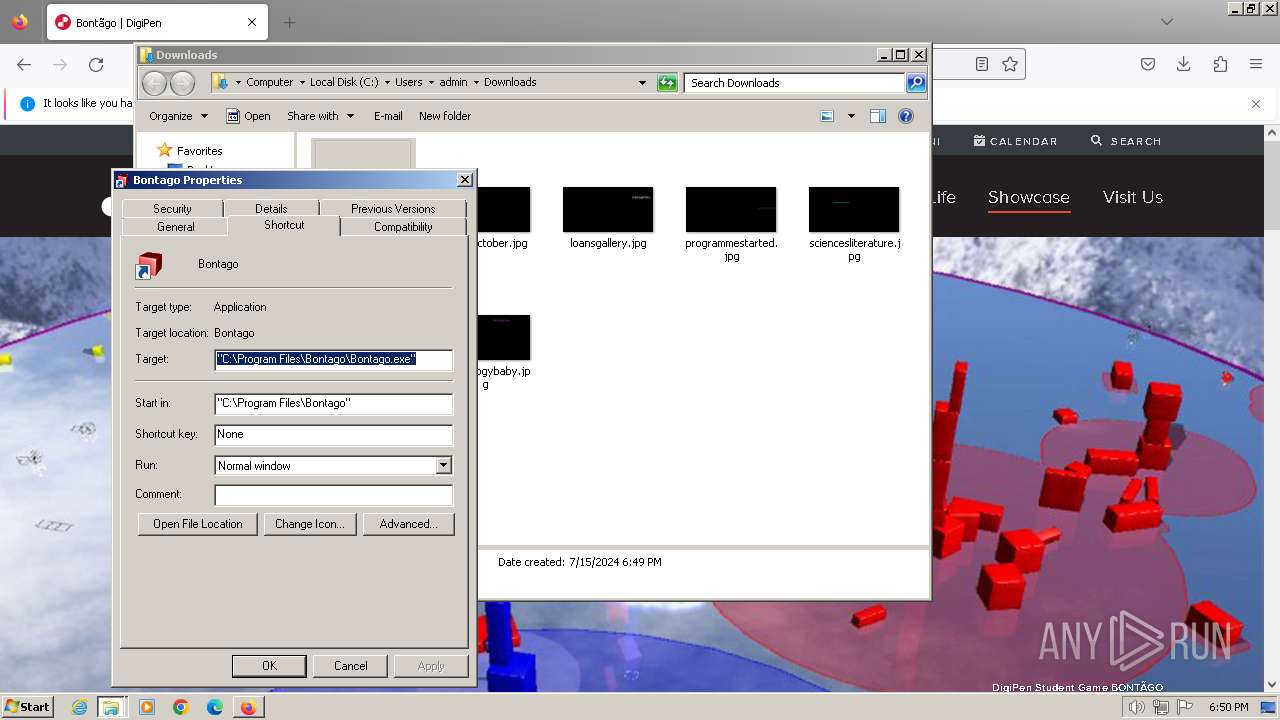Close the Bontago Properties dialog
Viewport: 1280px width, 720px height.
pyautogui.click(x=465, y=180)
